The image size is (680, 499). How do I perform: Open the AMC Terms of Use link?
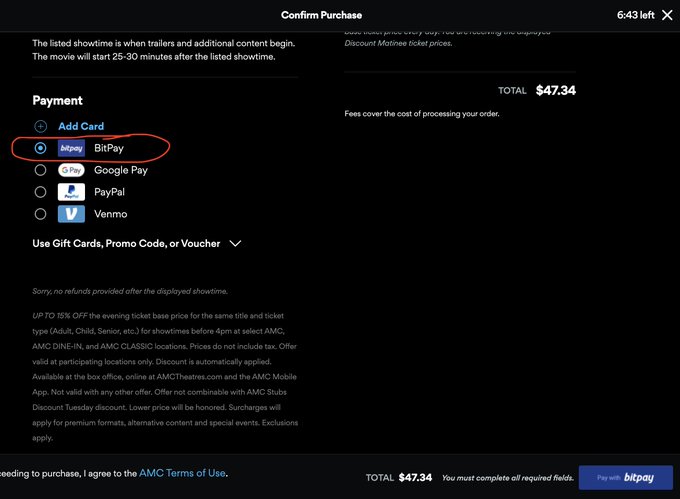182,473
